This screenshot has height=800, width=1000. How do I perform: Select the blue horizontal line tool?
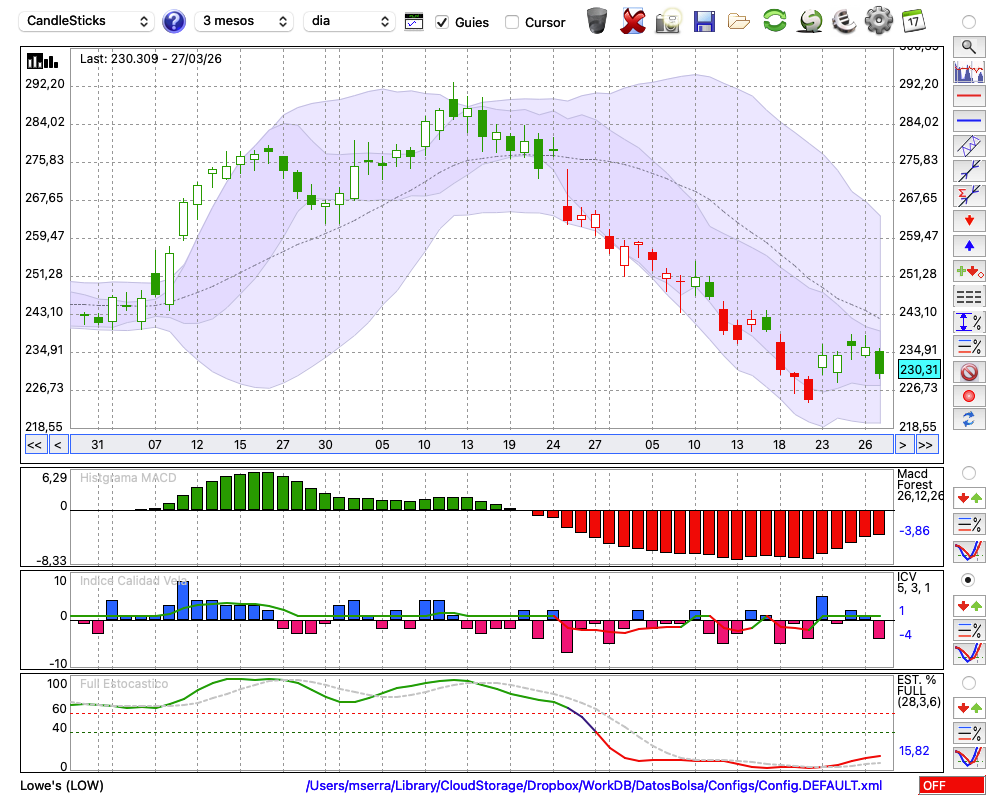pyautogui.click(x=968, y=121)
